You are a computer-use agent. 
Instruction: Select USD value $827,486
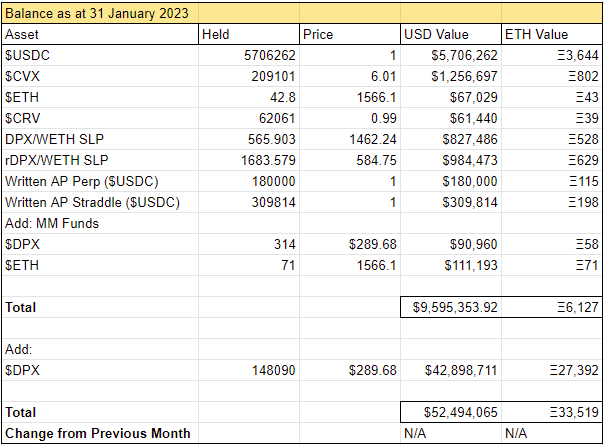(x=470, y=139)
